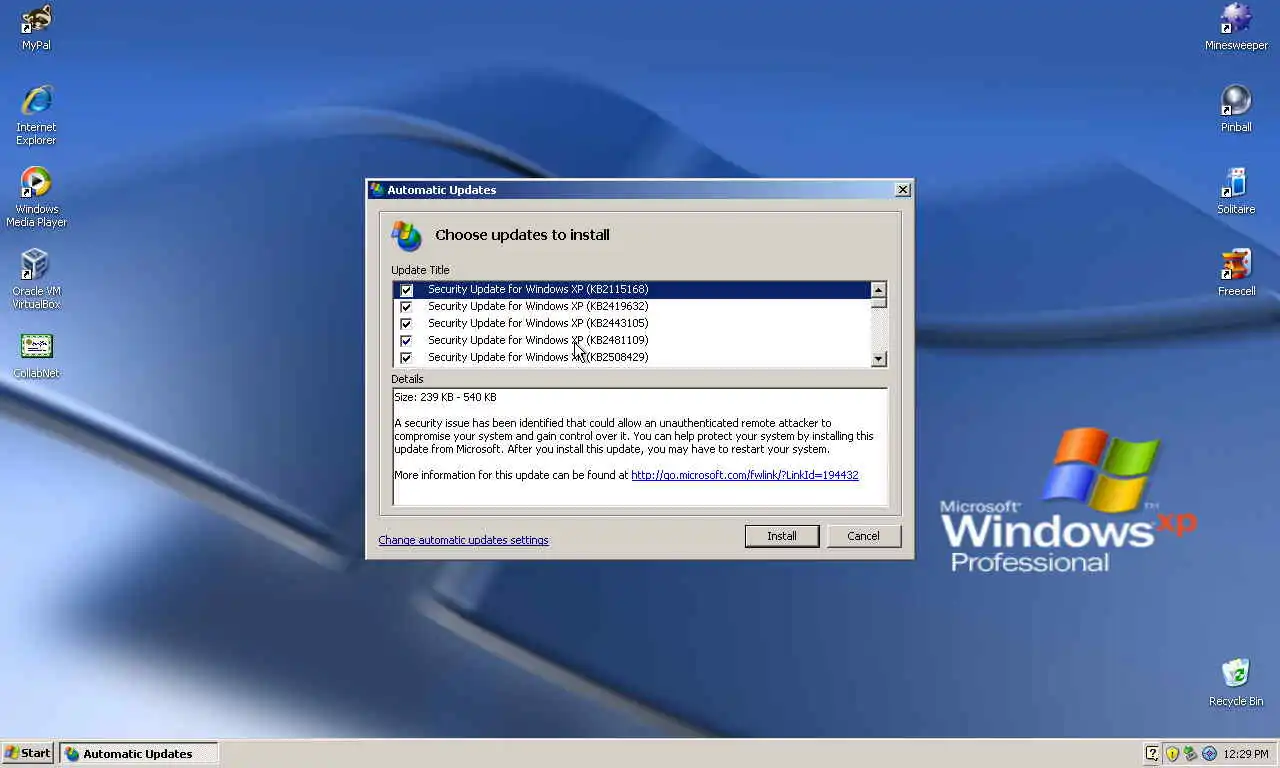Select Security Update row KB2419632

632,307
